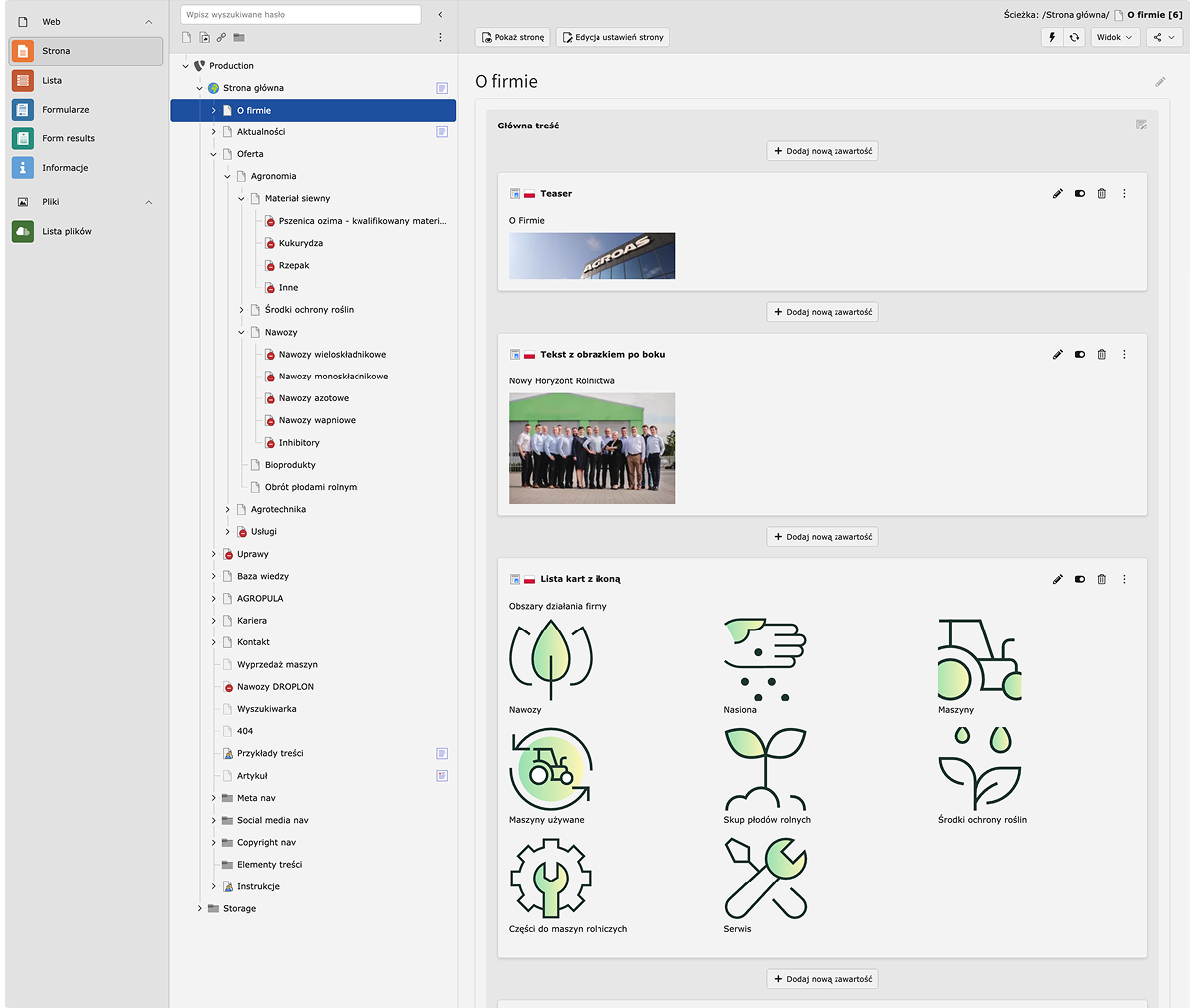Viewport: 1195px width, 1008px height.
Task: Edit the Teaser element with pencil icon
Action: pyautogui.click(x=1058, y=194)
